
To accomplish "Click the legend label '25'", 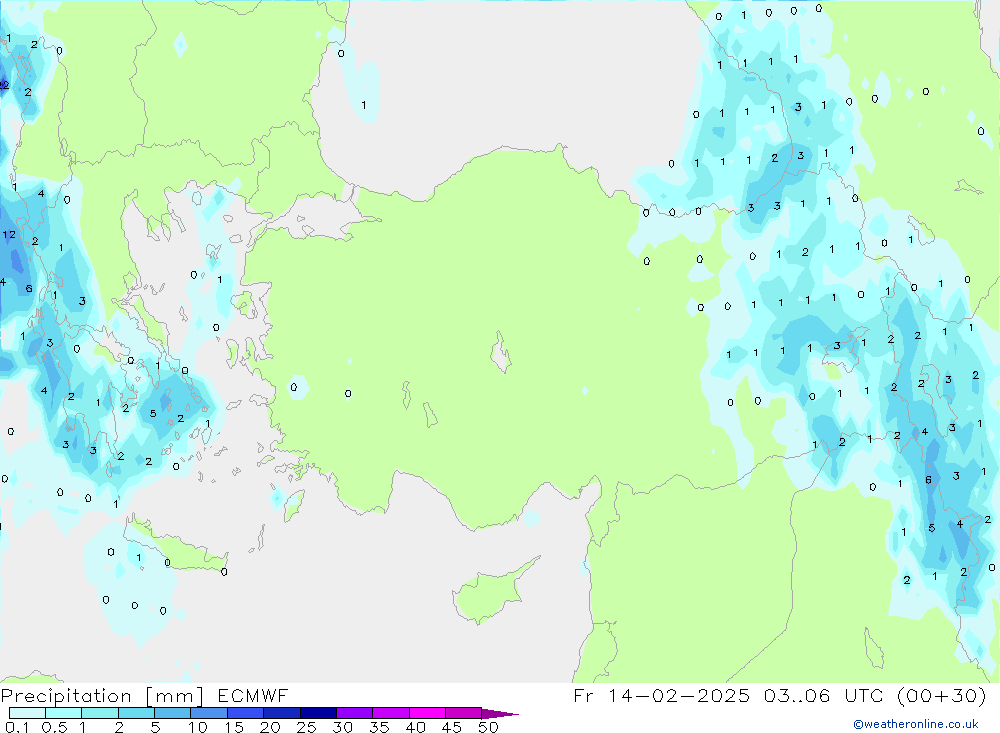I will pyautogui.click(x=307, y=727).
